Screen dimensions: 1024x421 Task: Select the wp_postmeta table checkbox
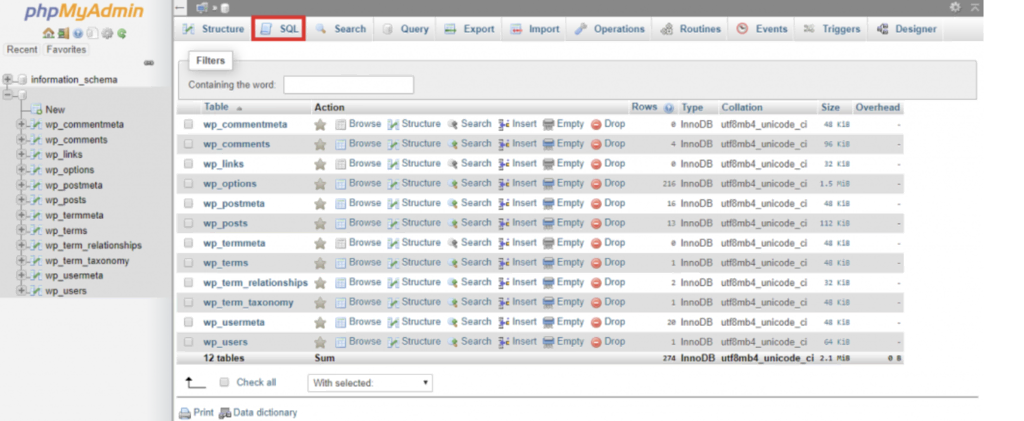tap(188, 204)
